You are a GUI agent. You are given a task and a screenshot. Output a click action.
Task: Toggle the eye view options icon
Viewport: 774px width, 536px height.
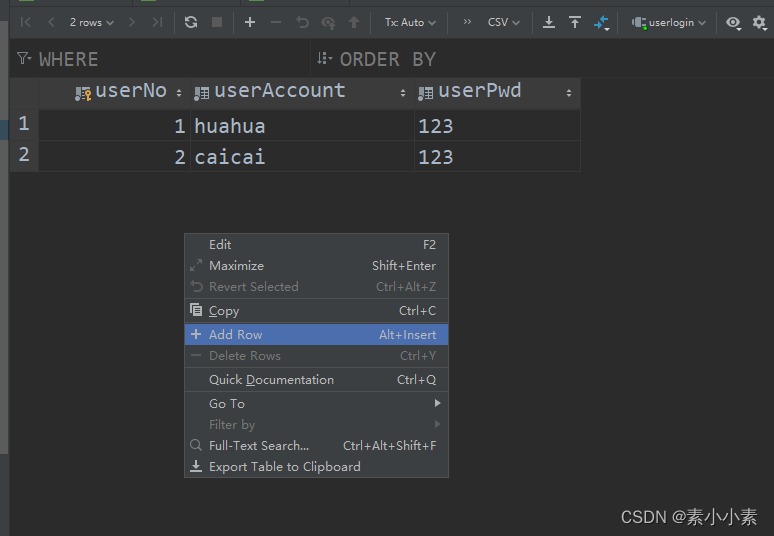(734, 23)
